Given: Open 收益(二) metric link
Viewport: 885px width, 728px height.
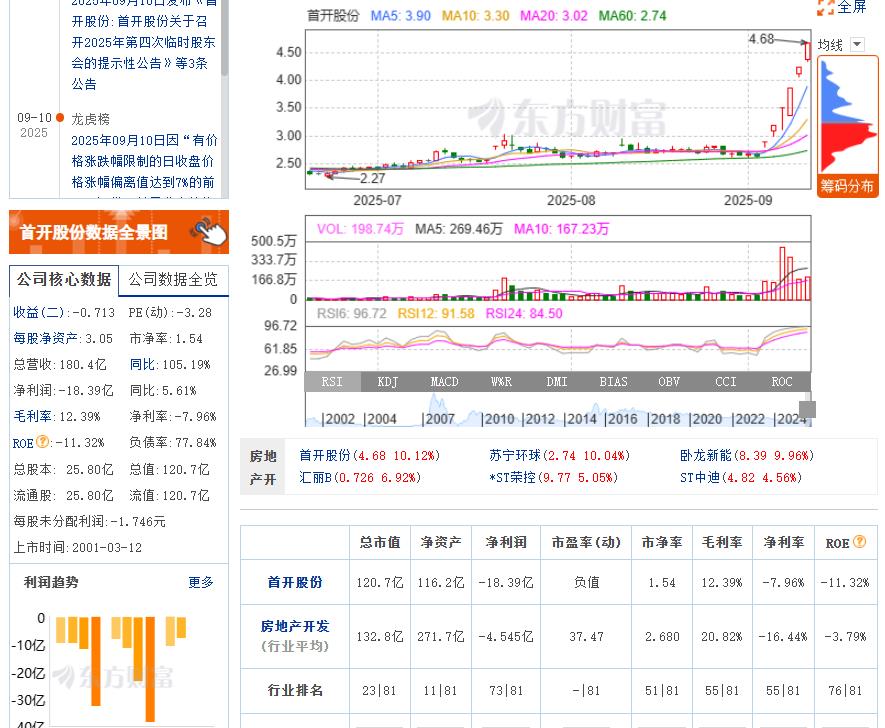Looking at the screenshot, I should tap(38, 313).
